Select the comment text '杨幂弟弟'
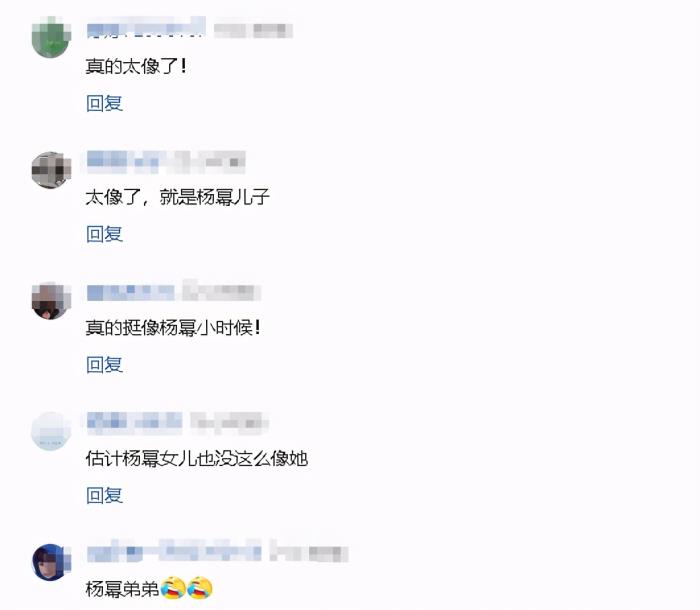Screen dimensions: 700x610 point(122,589)
